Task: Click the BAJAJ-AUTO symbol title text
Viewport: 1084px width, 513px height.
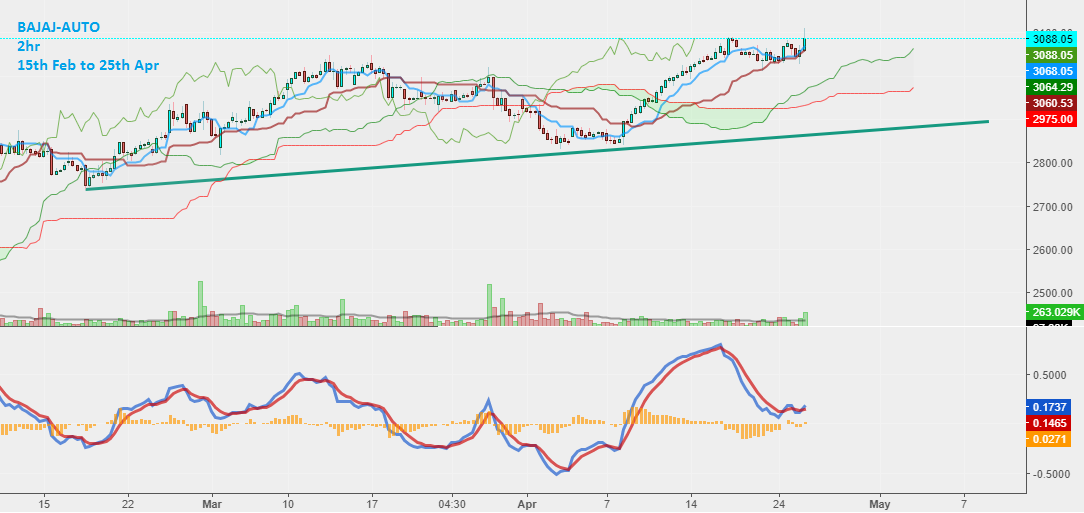Action: 59,28
